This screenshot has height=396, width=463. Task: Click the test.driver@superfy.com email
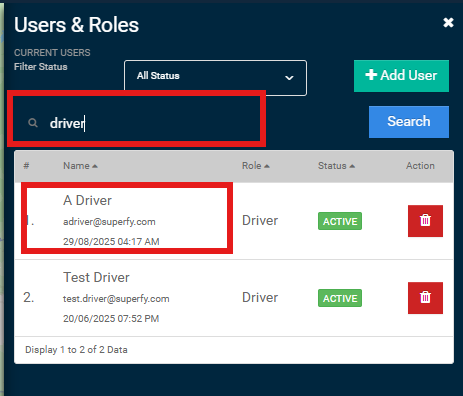pos(116,299)
